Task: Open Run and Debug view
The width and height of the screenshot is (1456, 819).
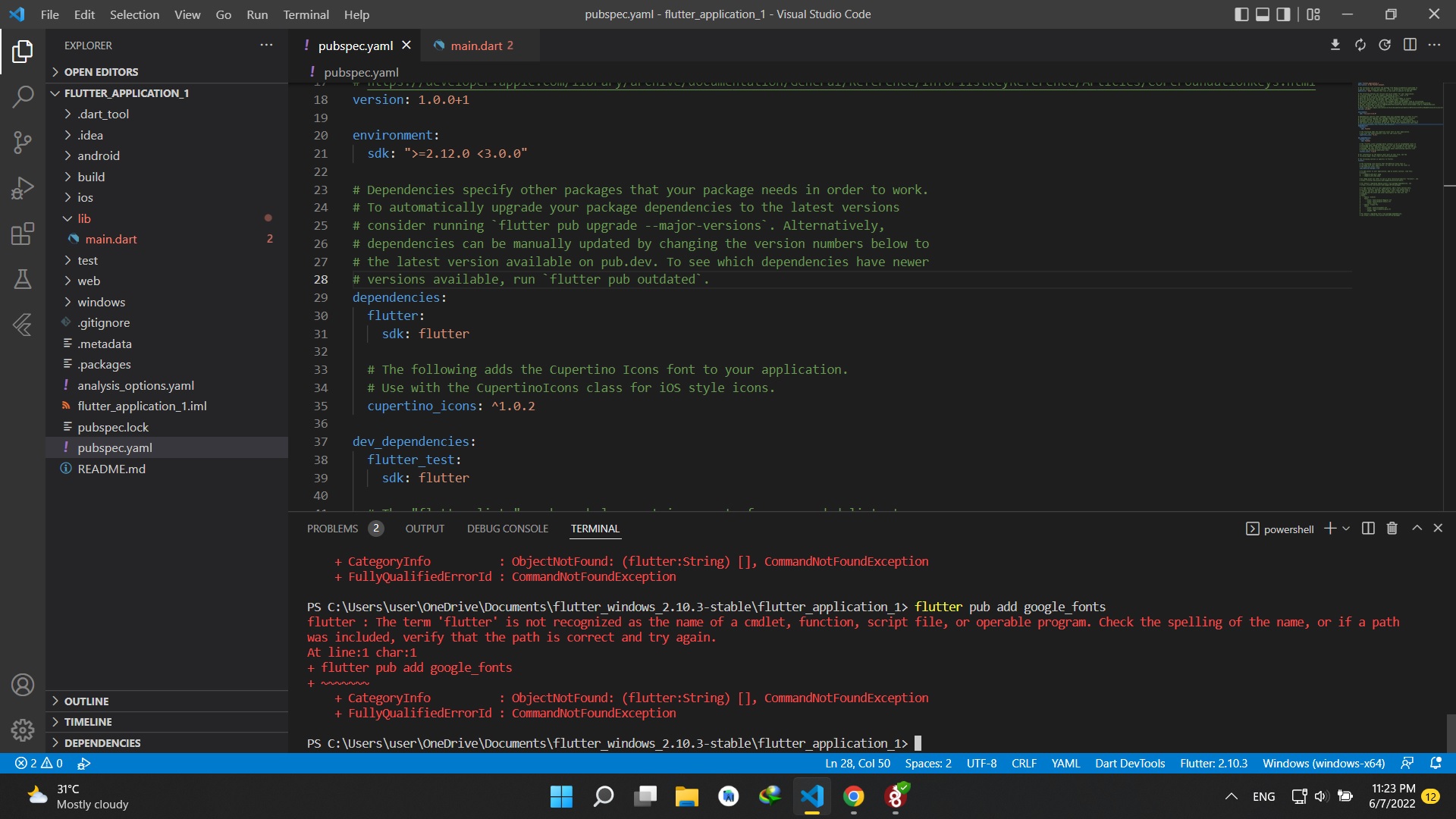Action: point(23,187)
